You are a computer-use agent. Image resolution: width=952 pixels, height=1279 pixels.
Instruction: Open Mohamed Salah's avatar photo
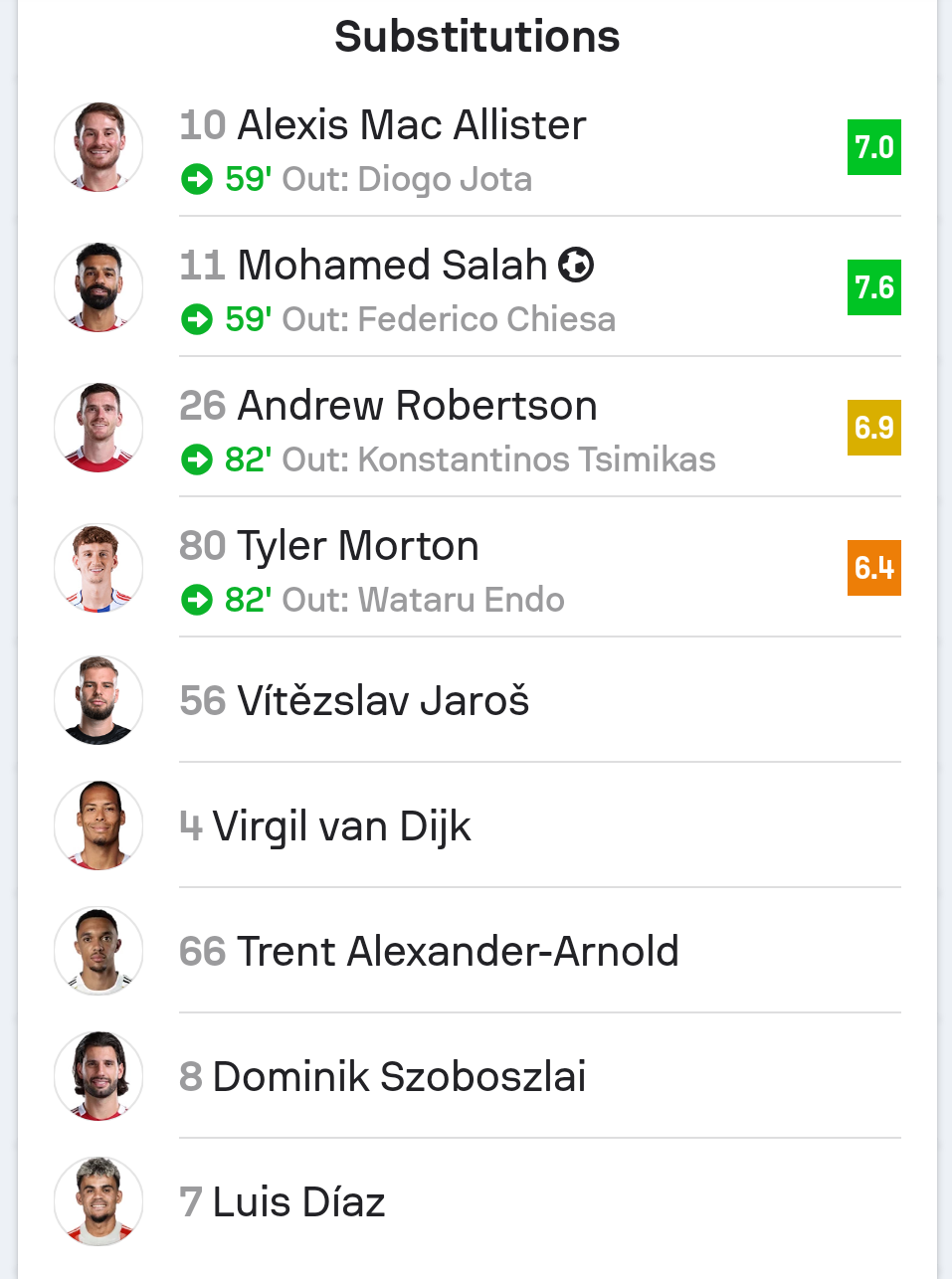(98, 287)
